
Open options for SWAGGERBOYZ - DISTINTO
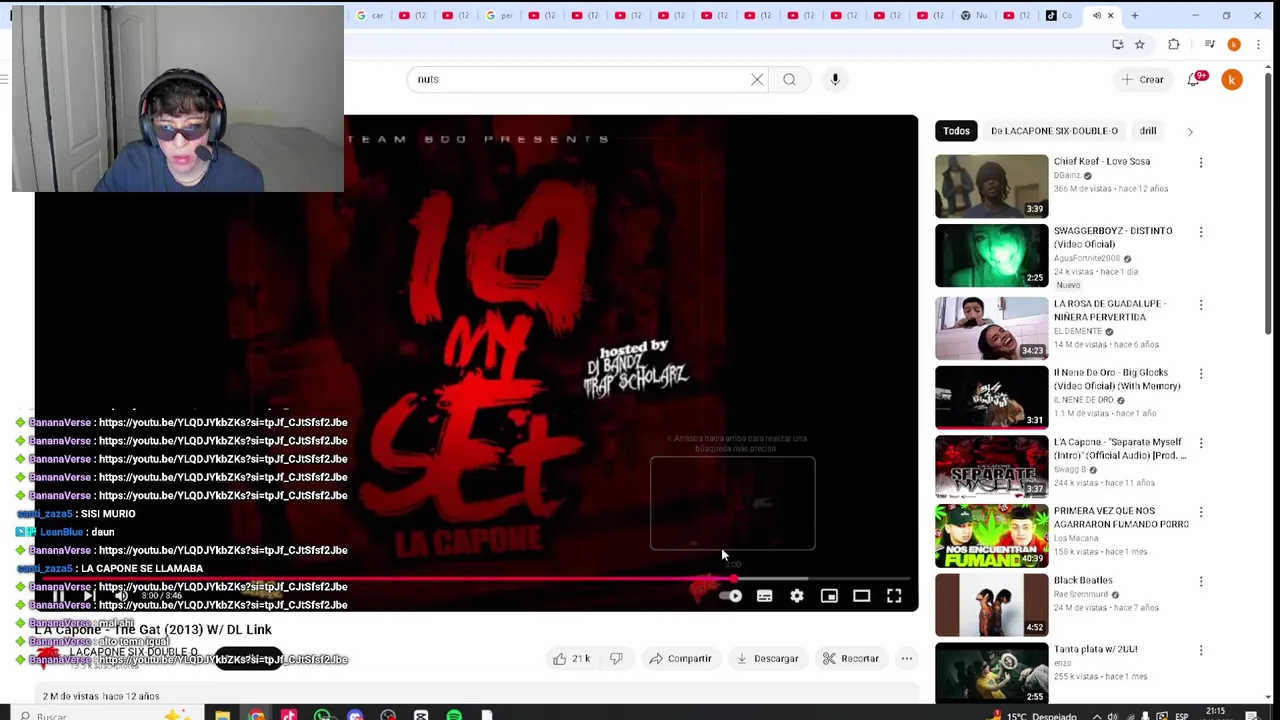[1201, 232]
